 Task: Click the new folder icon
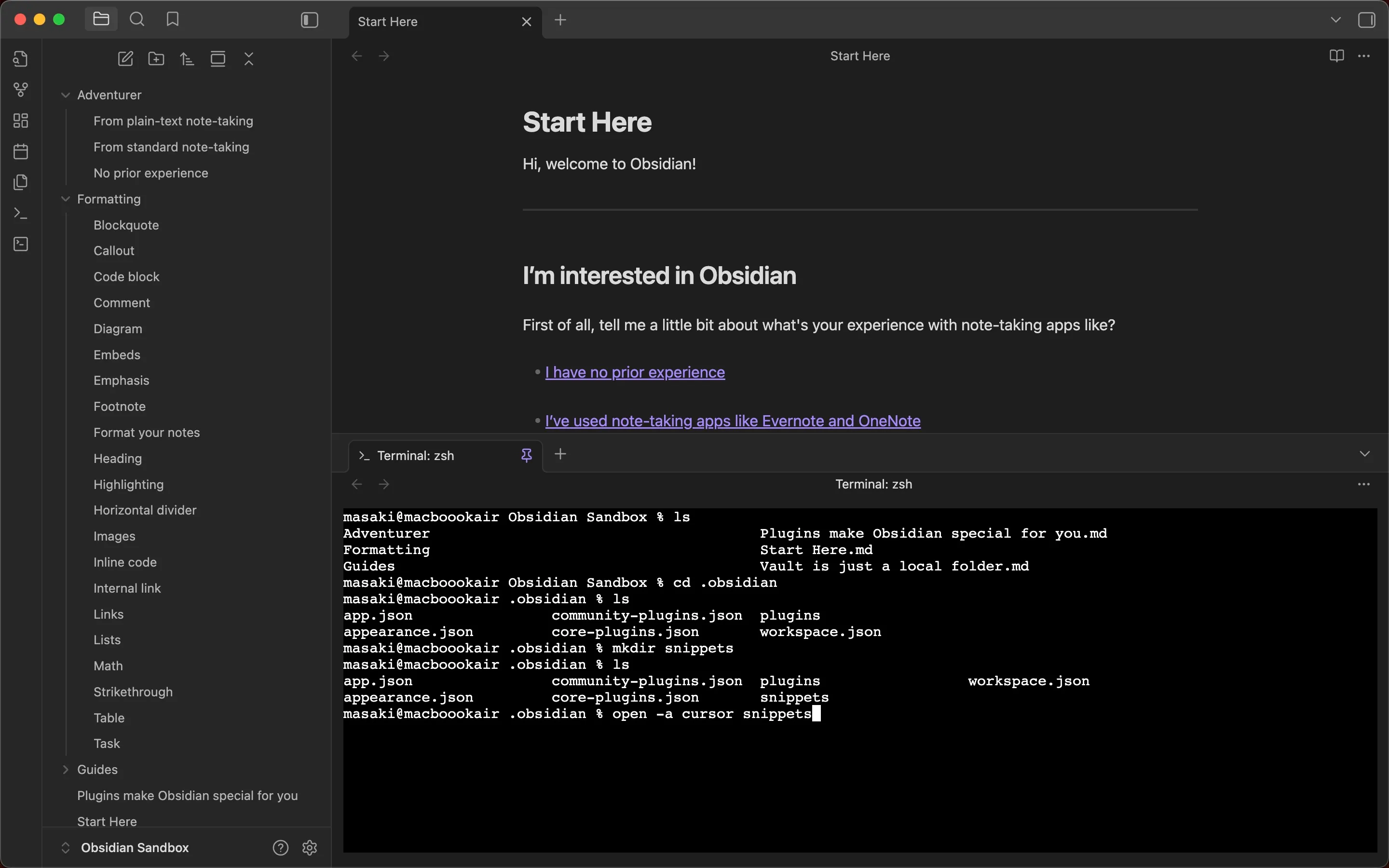click(156, 58)
